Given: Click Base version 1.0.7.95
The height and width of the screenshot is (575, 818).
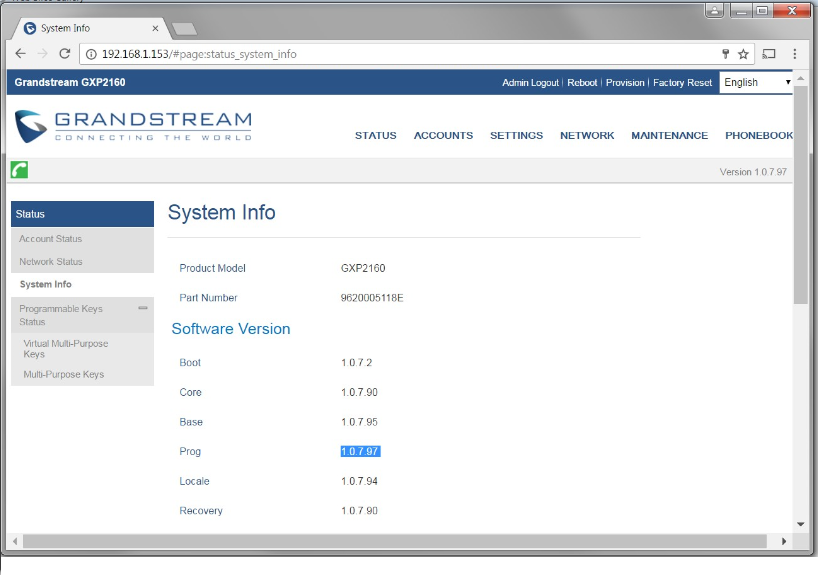Looking at the screenshot, I should click(359, 422).
